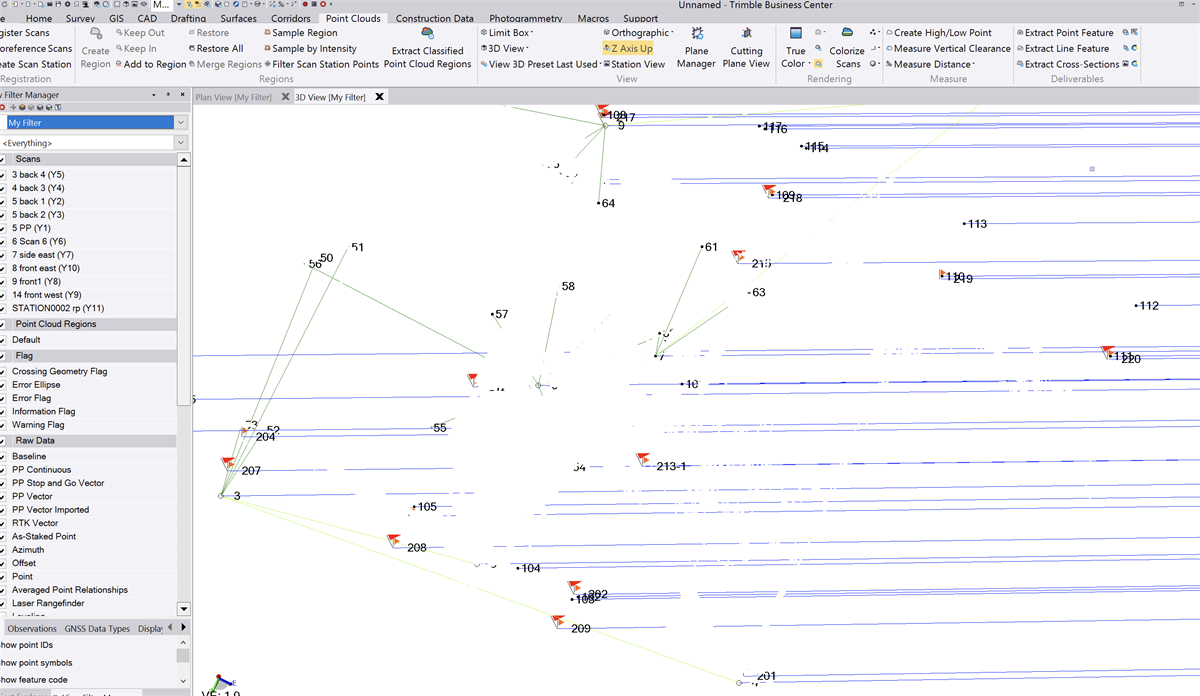Click the filter list scrollbar down arrow

coord(183,608)
